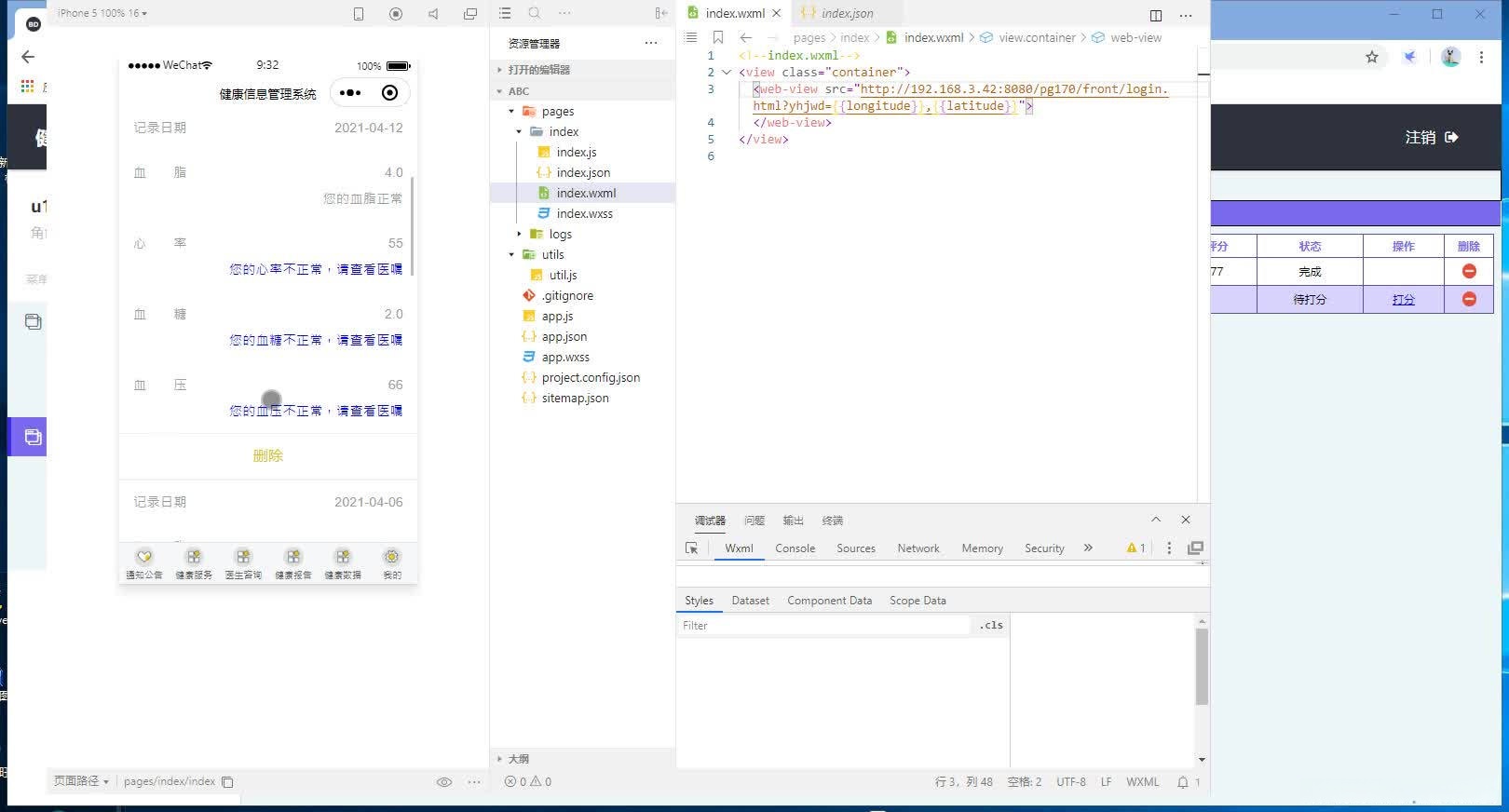This screenshot has height=812, width=1509.
Task: Click the yellow 删除 button in simulator
Action: click(267, 455)
